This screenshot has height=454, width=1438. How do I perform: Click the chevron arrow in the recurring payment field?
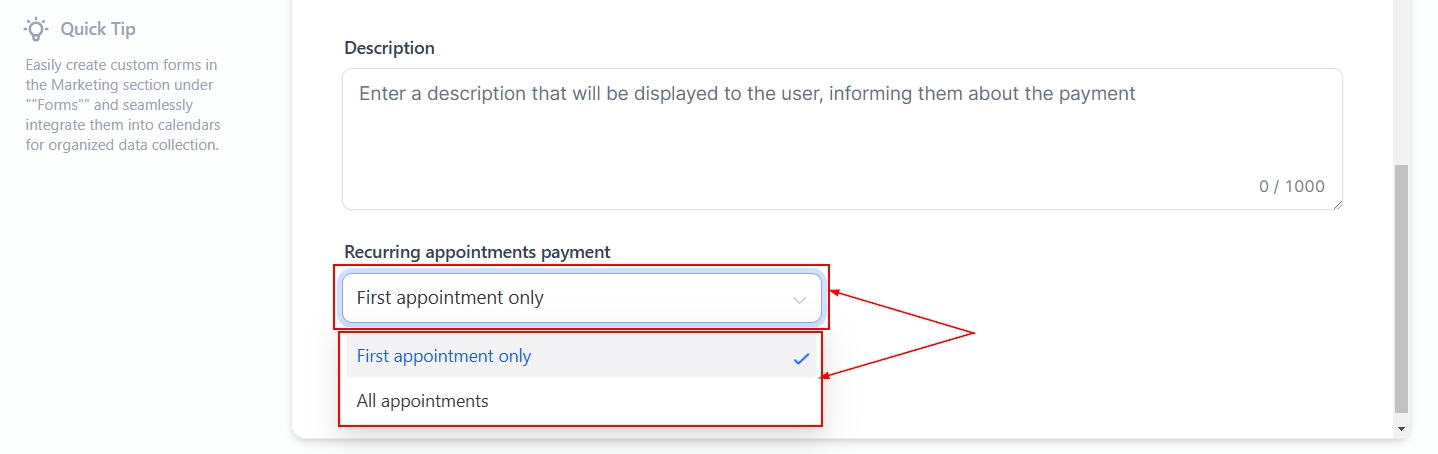tap(800, 299)
